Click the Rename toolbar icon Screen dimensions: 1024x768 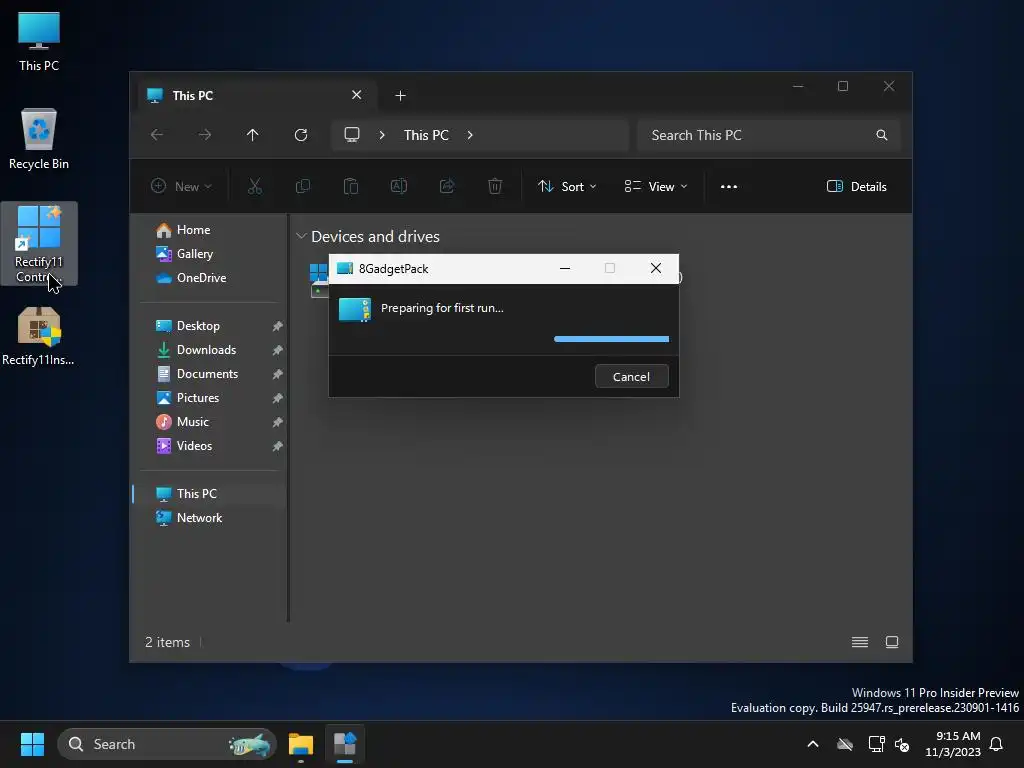[x=398, y=187]
